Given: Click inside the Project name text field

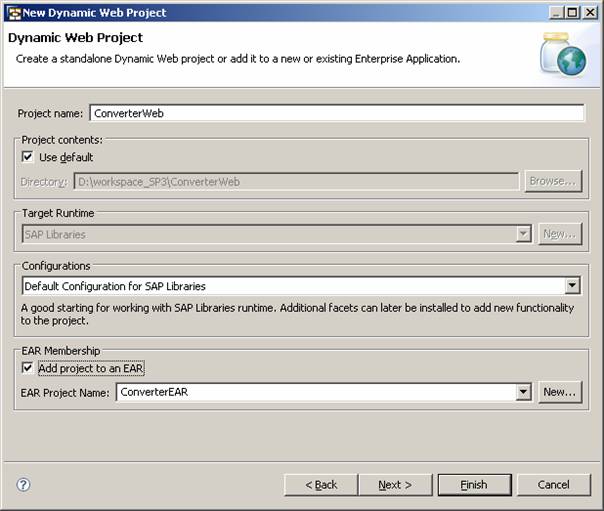Looking at the screenshot, I should pos(336,113).
